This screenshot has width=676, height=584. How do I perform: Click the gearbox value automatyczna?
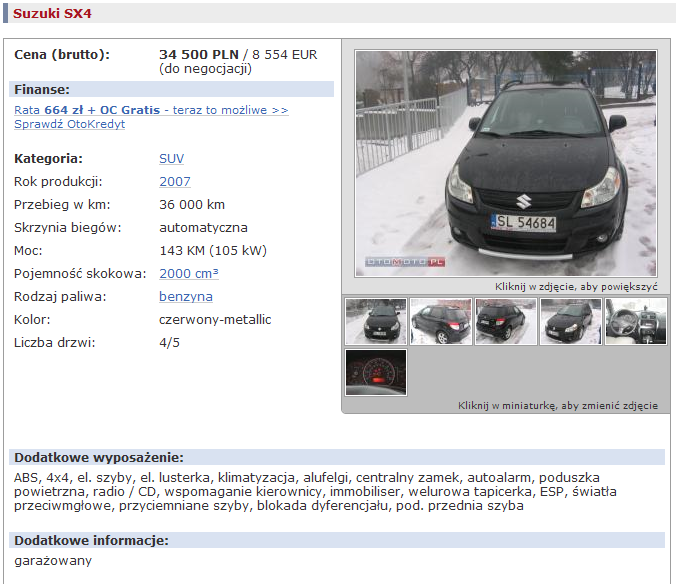[203, 228]
